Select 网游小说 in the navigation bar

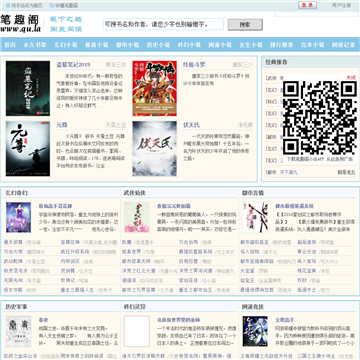[x=220, y=45]
